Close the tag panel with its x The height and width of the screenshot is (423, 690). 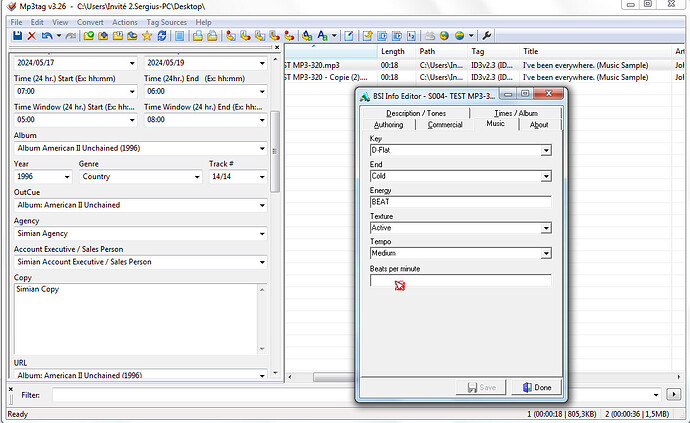point(277,47)
